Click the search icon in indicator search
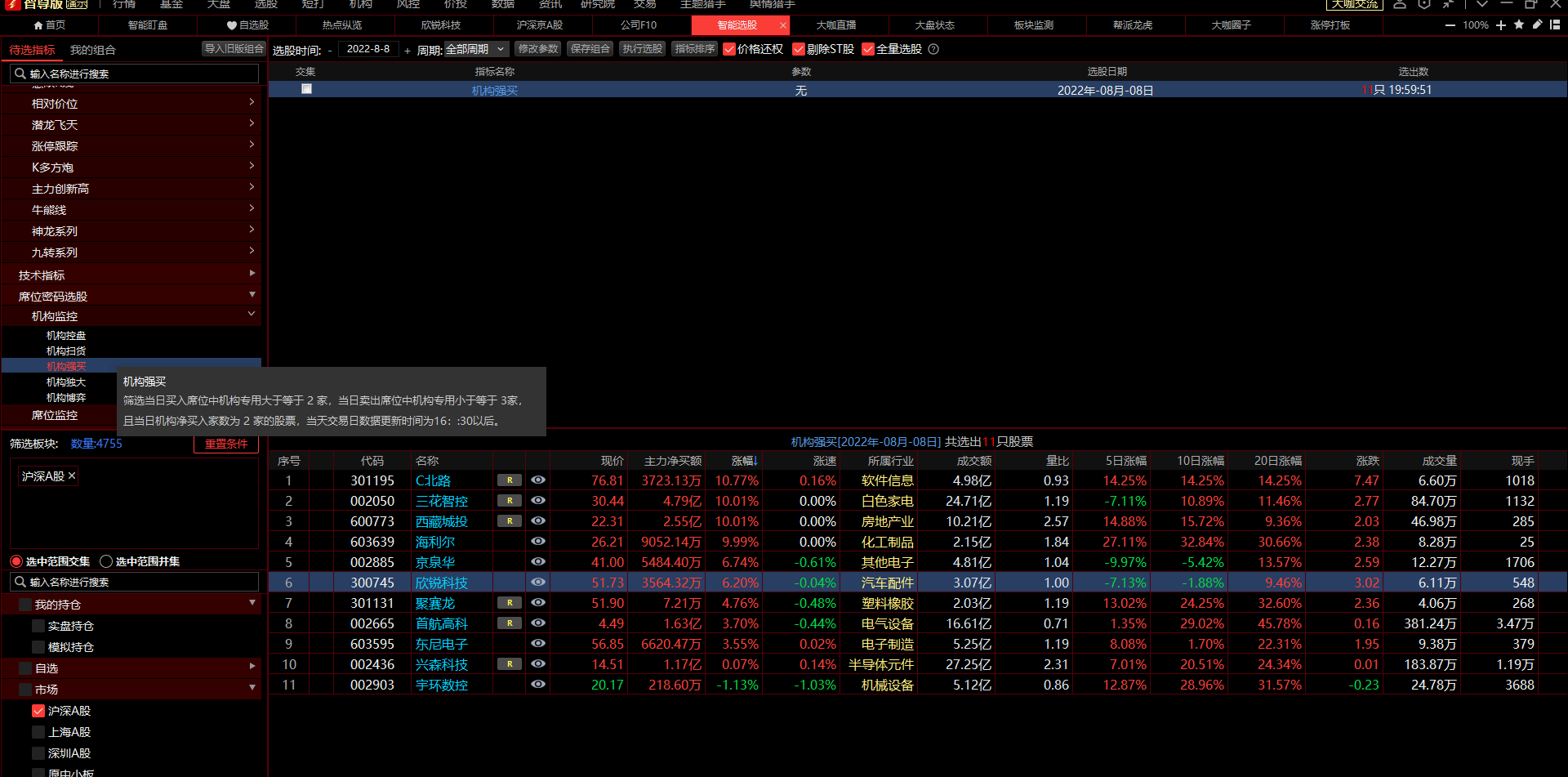This screenshot has height=777, width=1568. click(20, 74)
